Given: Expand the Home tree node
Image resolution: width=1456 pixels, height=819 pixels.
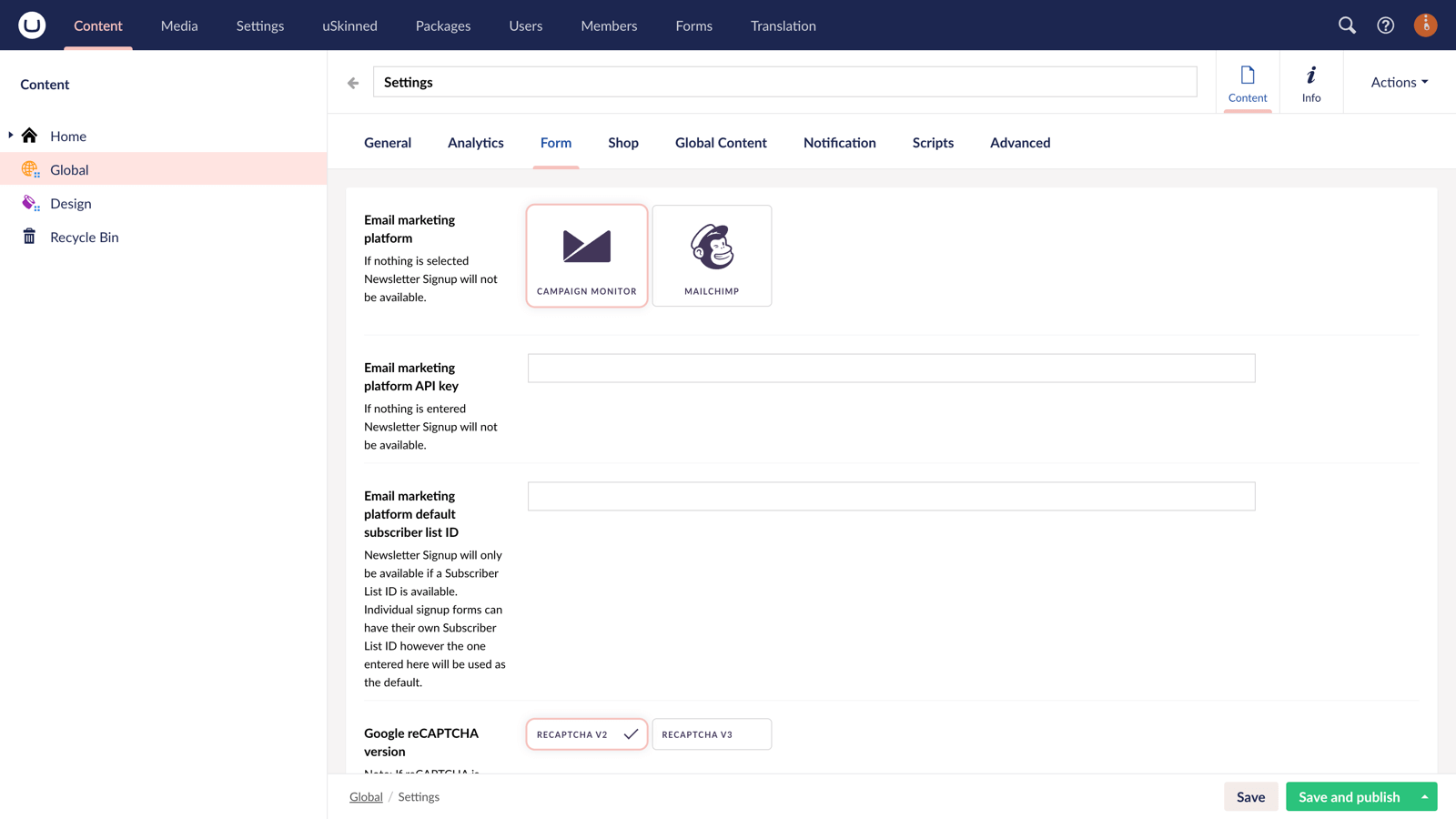Looking at the screenshot, I should (x=9, y=135).
